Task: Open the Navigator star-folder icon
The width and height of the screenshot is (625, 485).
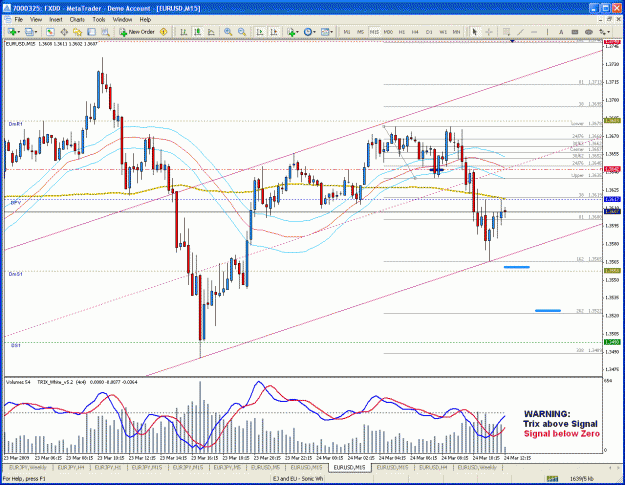Action: (77, 32)
